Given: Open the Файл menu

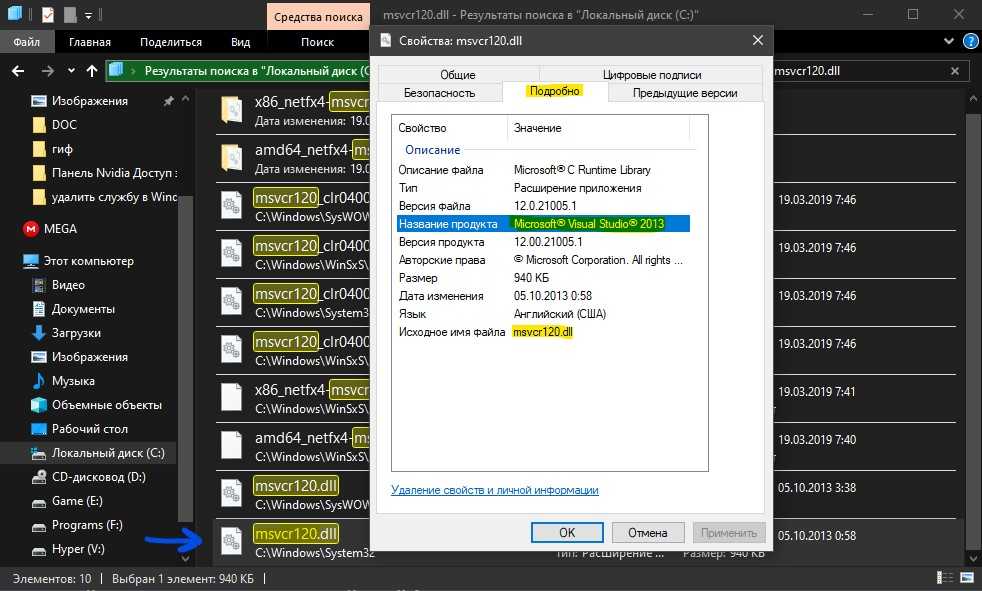Looking at the screenshot, I should (27, 42).
